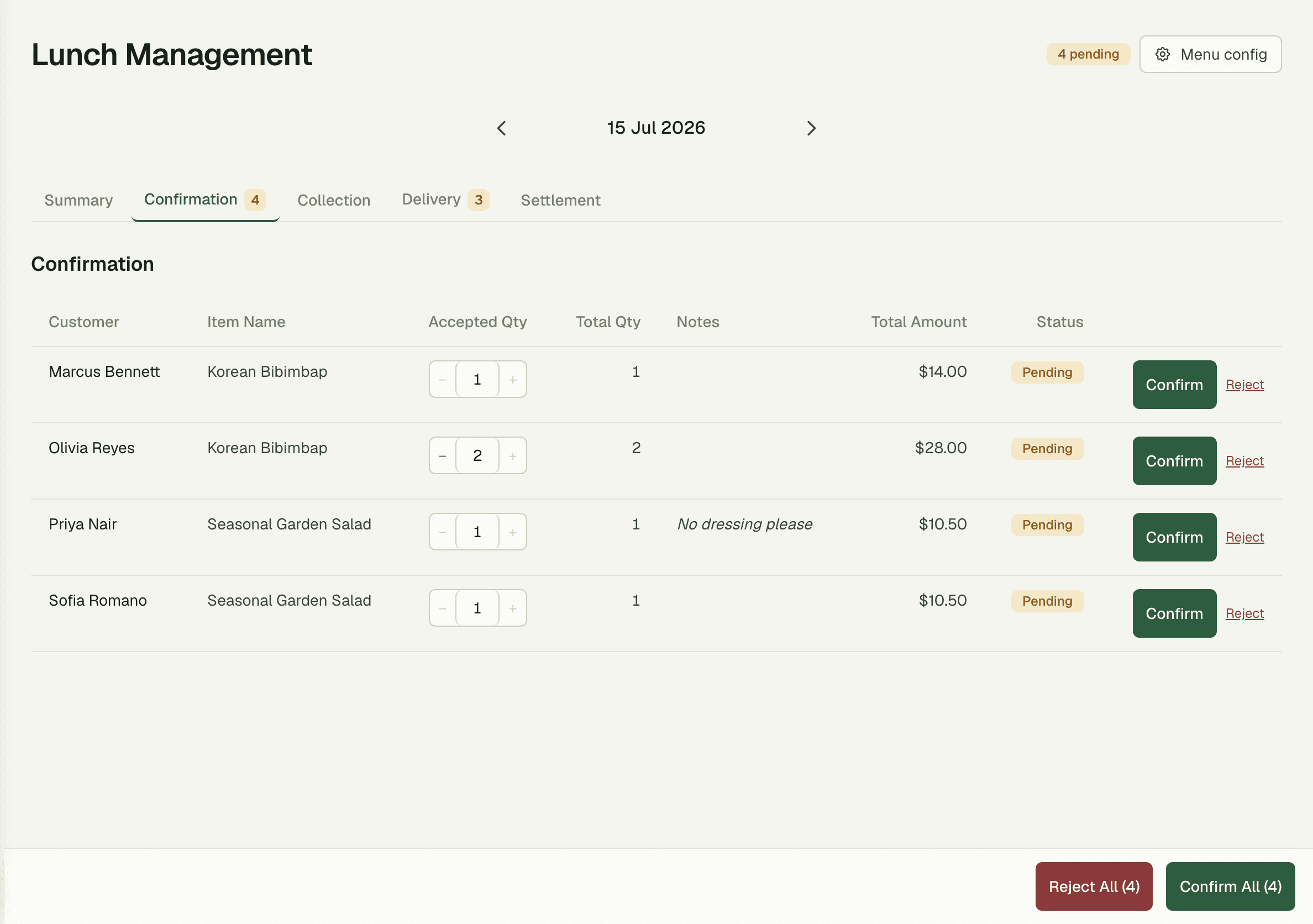Click the Sofia Romano customer name
The image size is (1313, 924).
[98, 600]
